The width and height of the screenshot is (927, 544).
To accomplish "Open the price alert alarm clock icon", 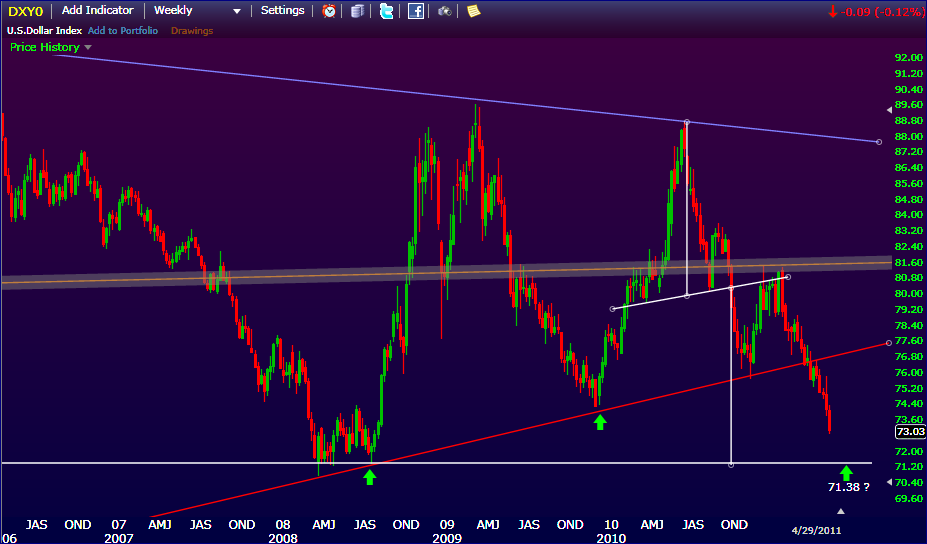I will [x=329, y=11].
